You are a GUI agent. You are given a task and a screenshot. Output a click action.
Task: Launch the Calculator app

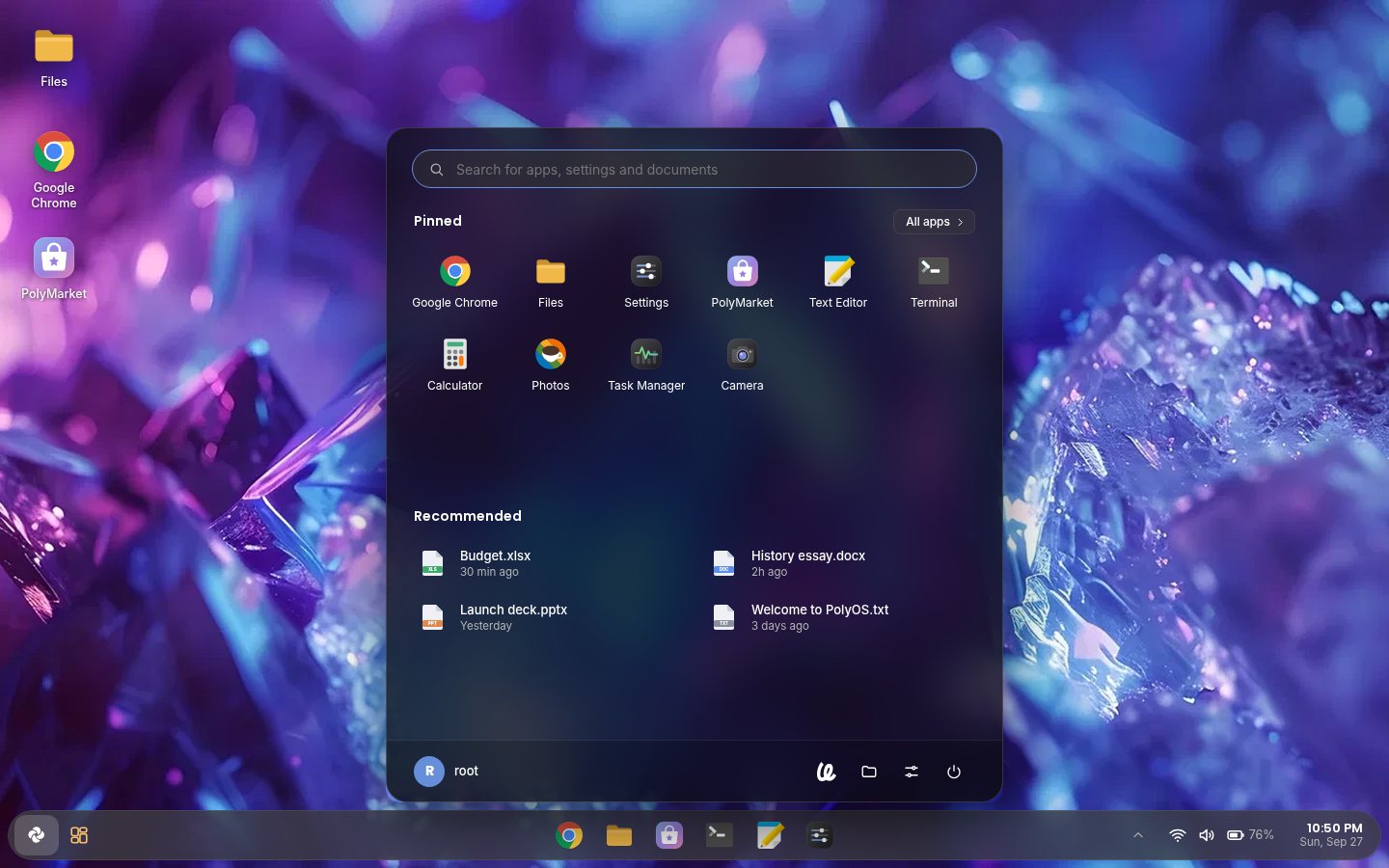[x=454, y=366]
